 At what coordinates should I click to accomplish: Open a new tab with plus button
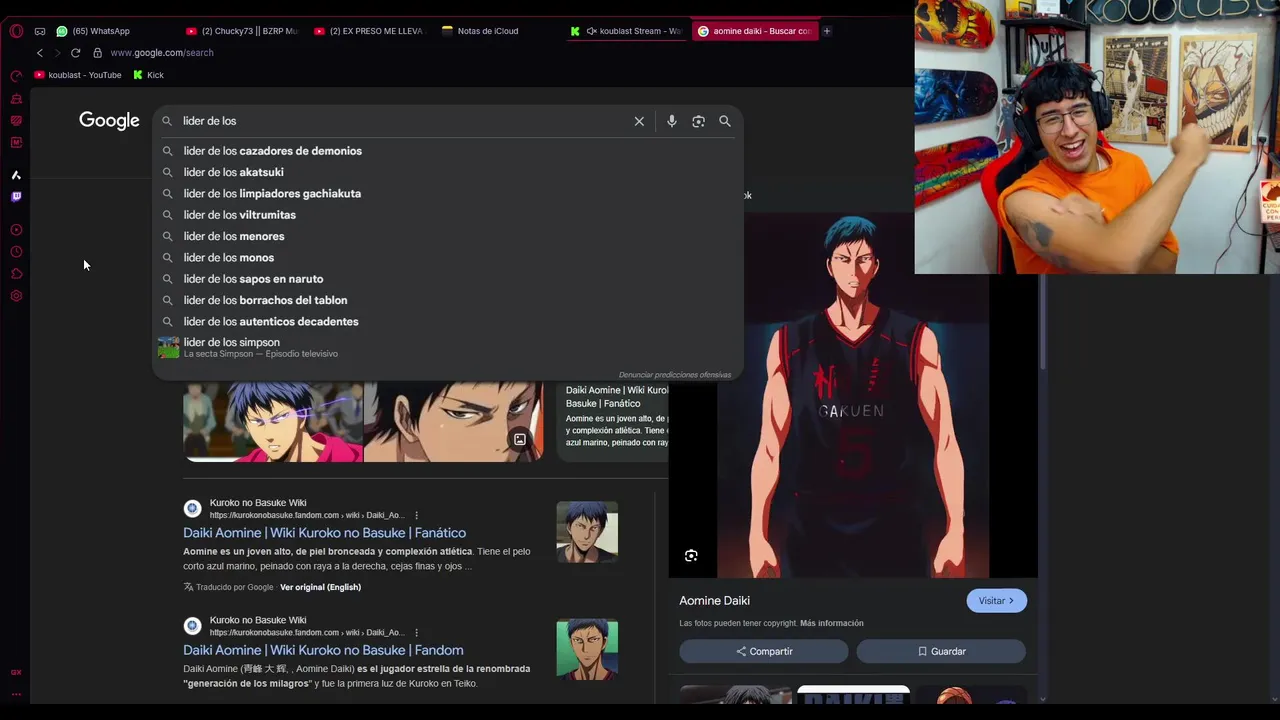(x=827, y=31)
